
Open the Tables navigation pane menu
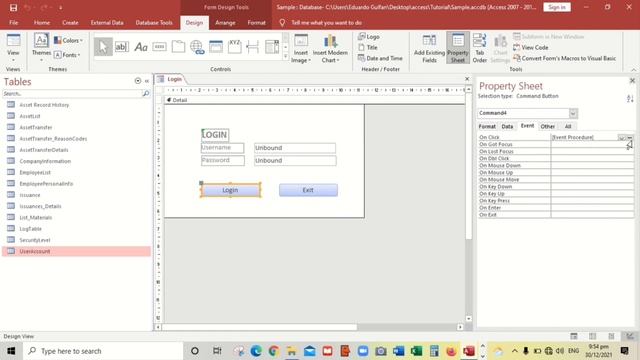138,81
